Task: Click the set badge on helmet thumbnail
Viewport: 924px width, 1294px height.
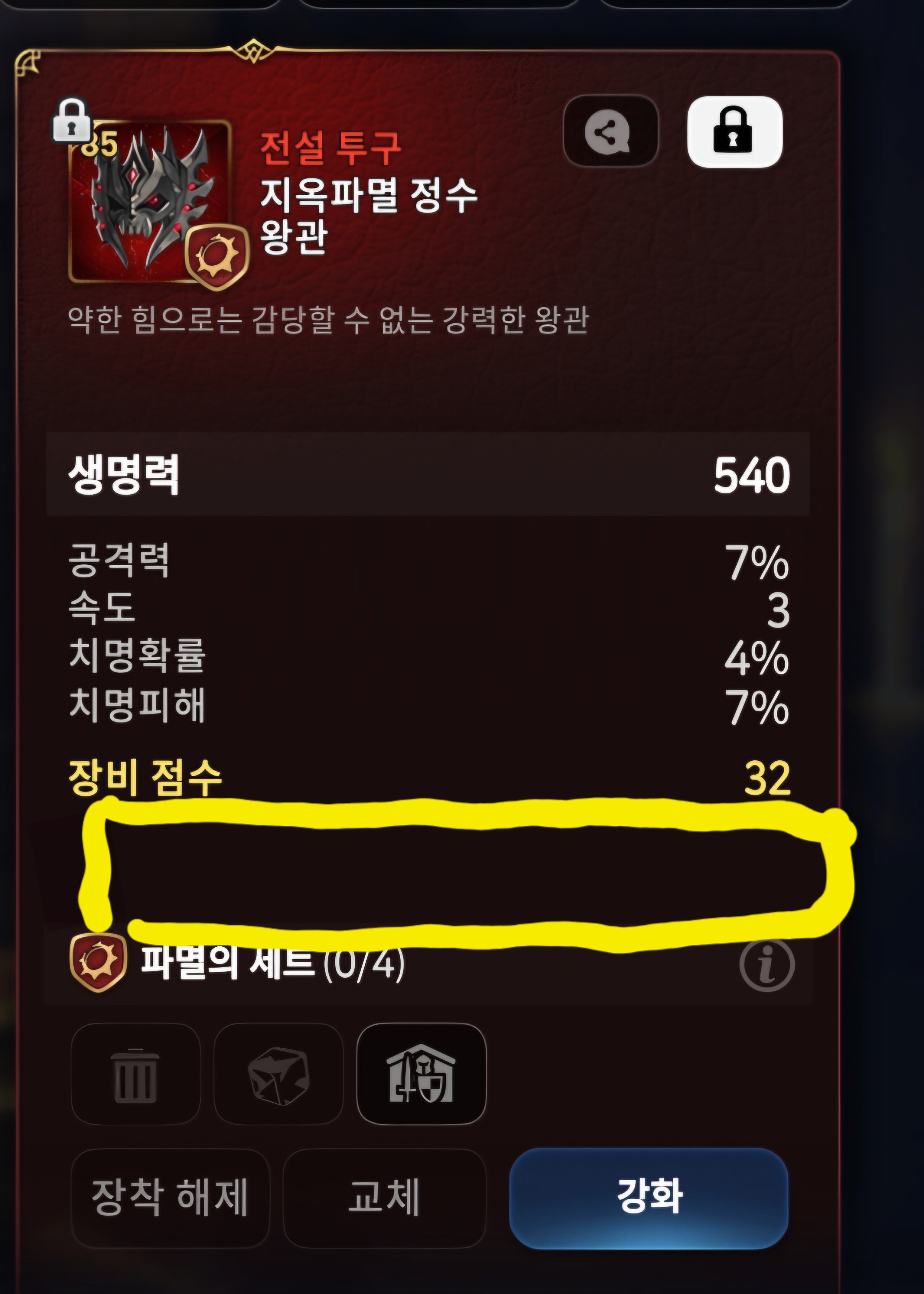Action: coord(217,257)
